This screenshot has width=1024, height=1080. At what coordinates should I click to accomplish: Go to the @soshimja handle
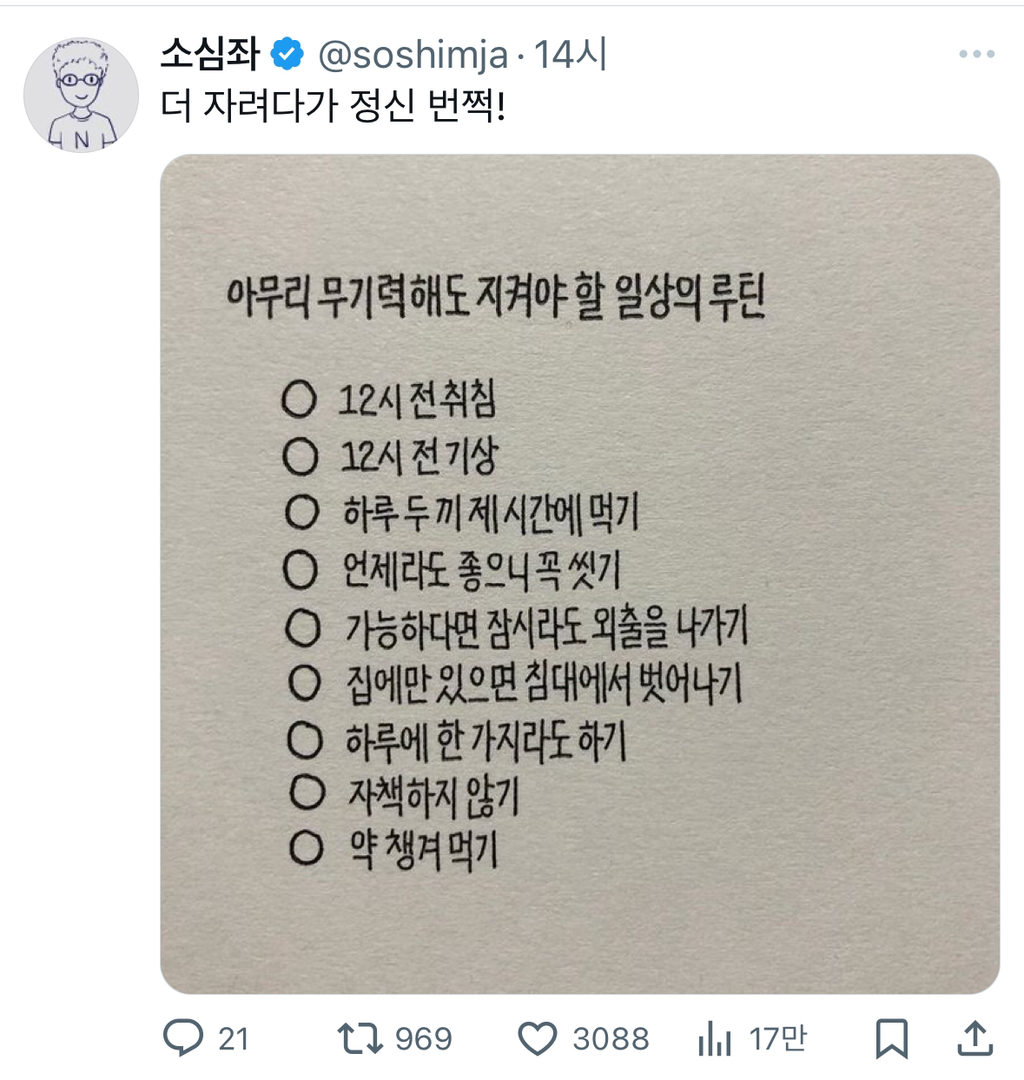click(412, 55)
